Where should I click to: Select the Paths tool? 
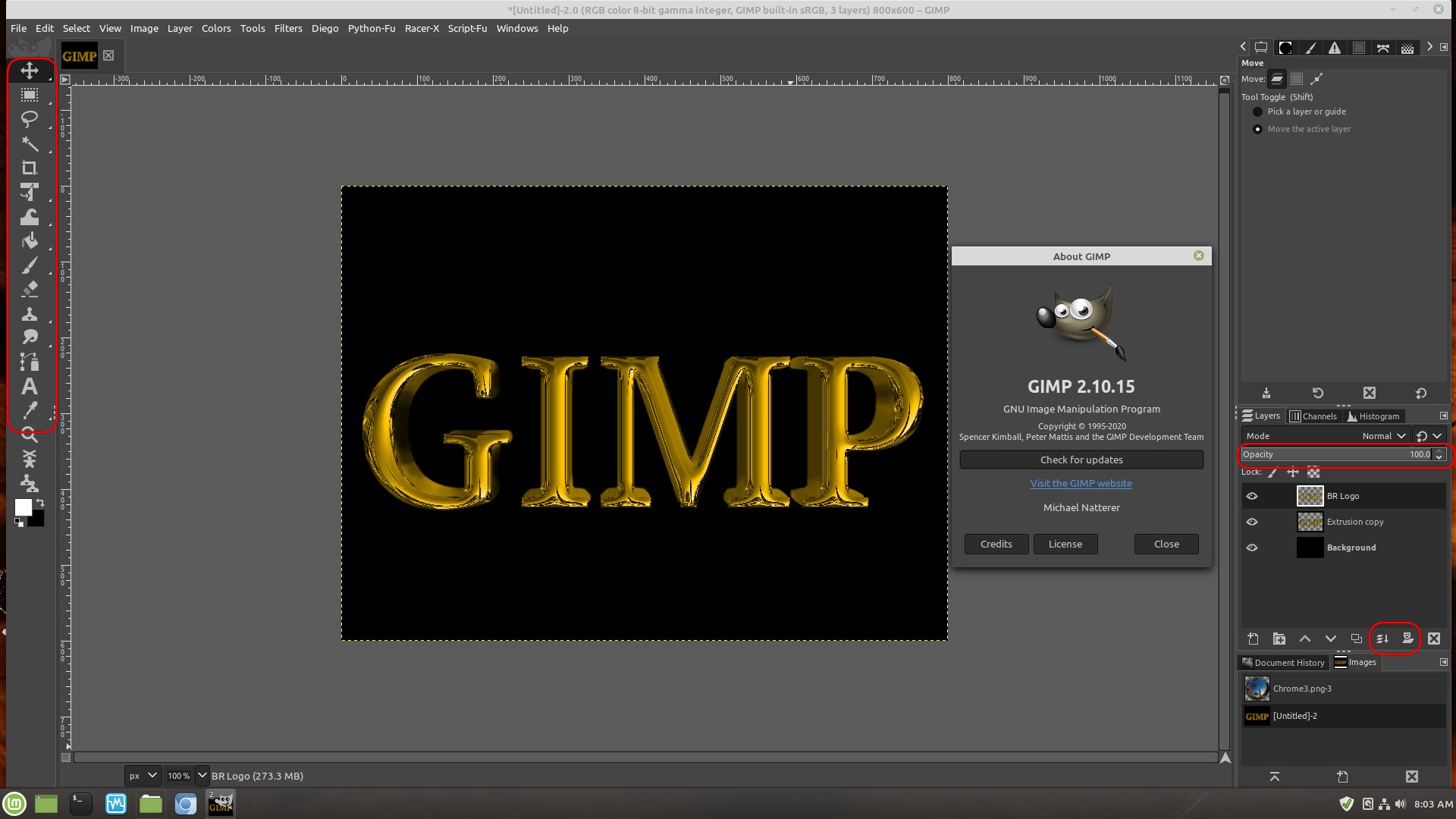point(30,362)
